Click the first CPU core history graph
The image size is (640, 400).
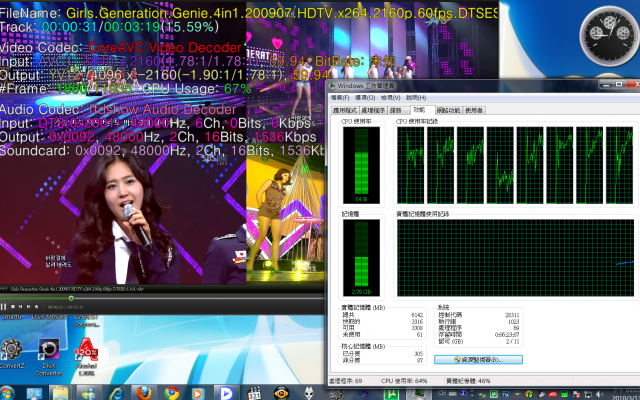[411, 165]
